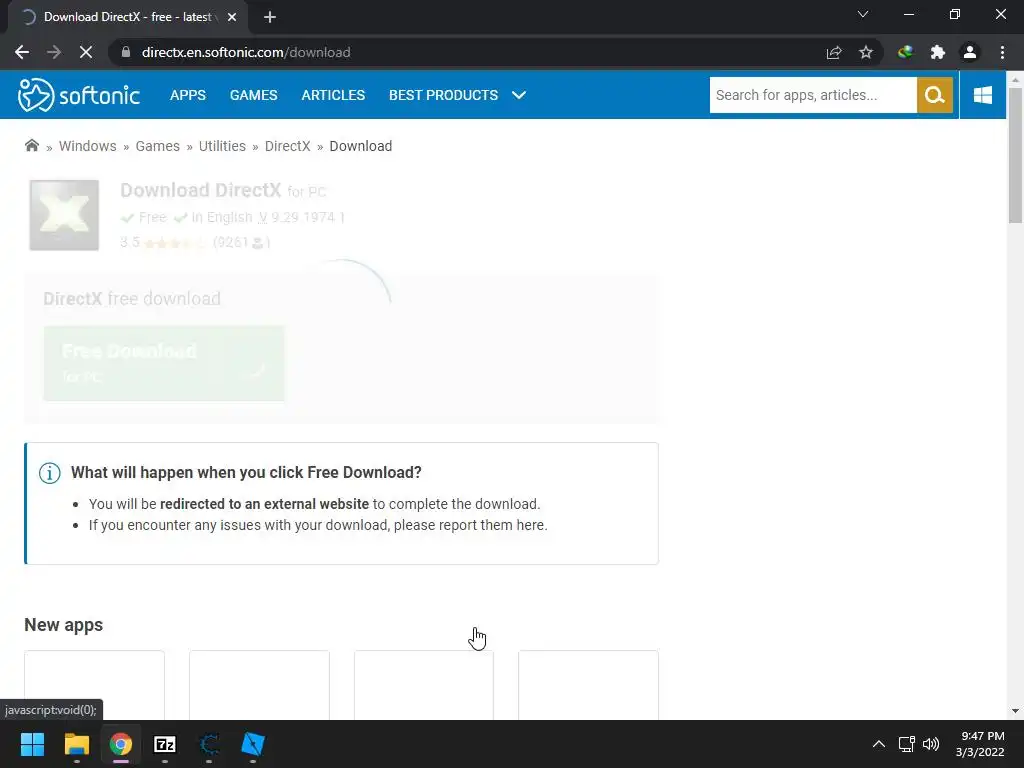This screenshot has width=1024, height=768.
Task: Click the colorful extension icon in toolbar
Action: click(905, 52)
